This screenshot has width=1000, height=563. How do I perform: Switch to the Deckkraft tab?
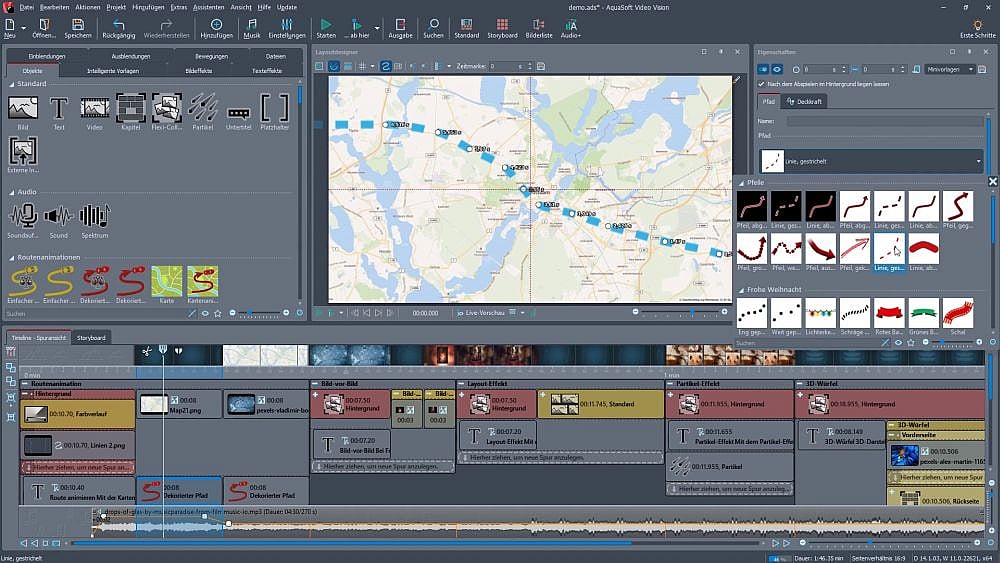point(805,102)
